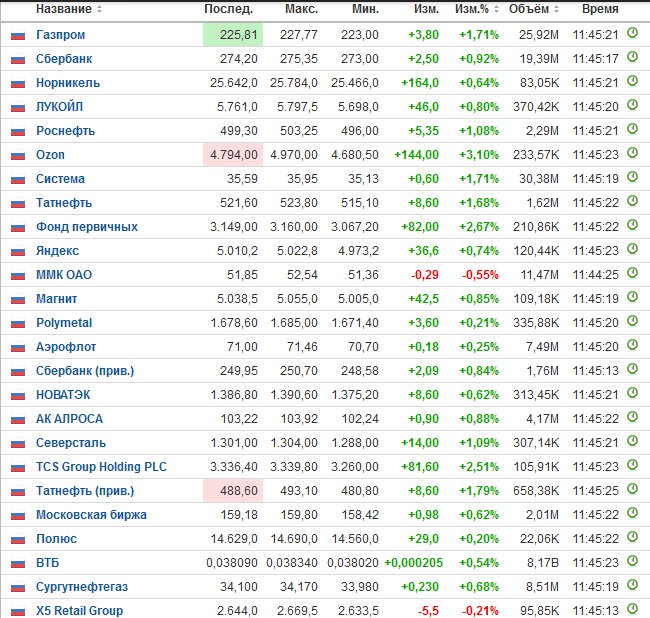The height and width of the screenshot is (618, 650).
Task: Click the clock icon in Система row
Action: (632, 177)
